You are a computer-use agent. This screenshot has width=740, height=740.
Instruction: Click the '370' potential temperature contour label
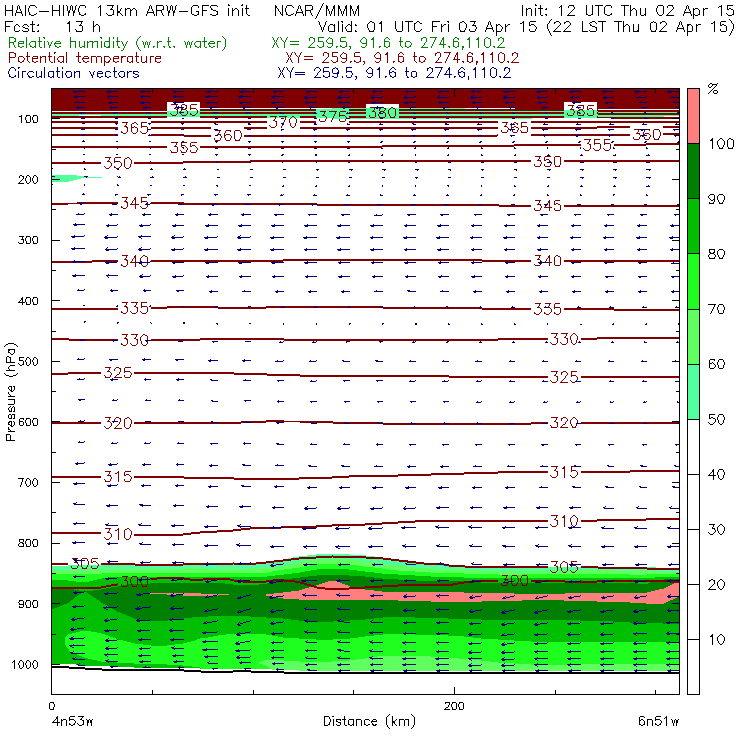pos(283,123)
